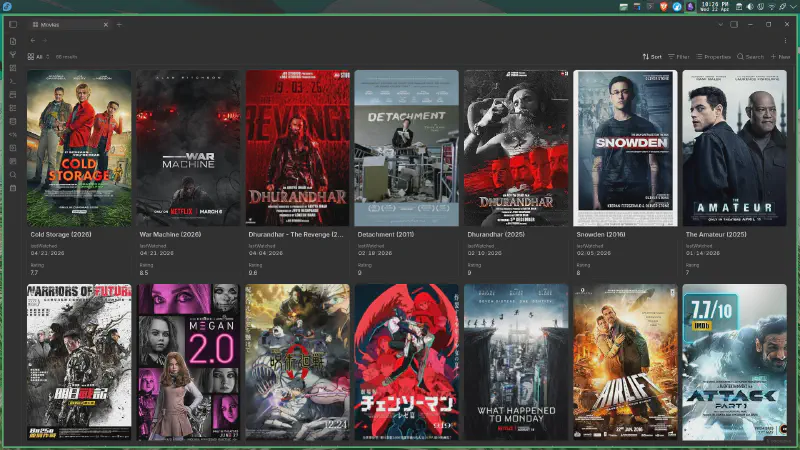This screenshot has width=800, height=450.
Task: Click the title 'Cold Storage (2026)'
Action: (61, 234)
